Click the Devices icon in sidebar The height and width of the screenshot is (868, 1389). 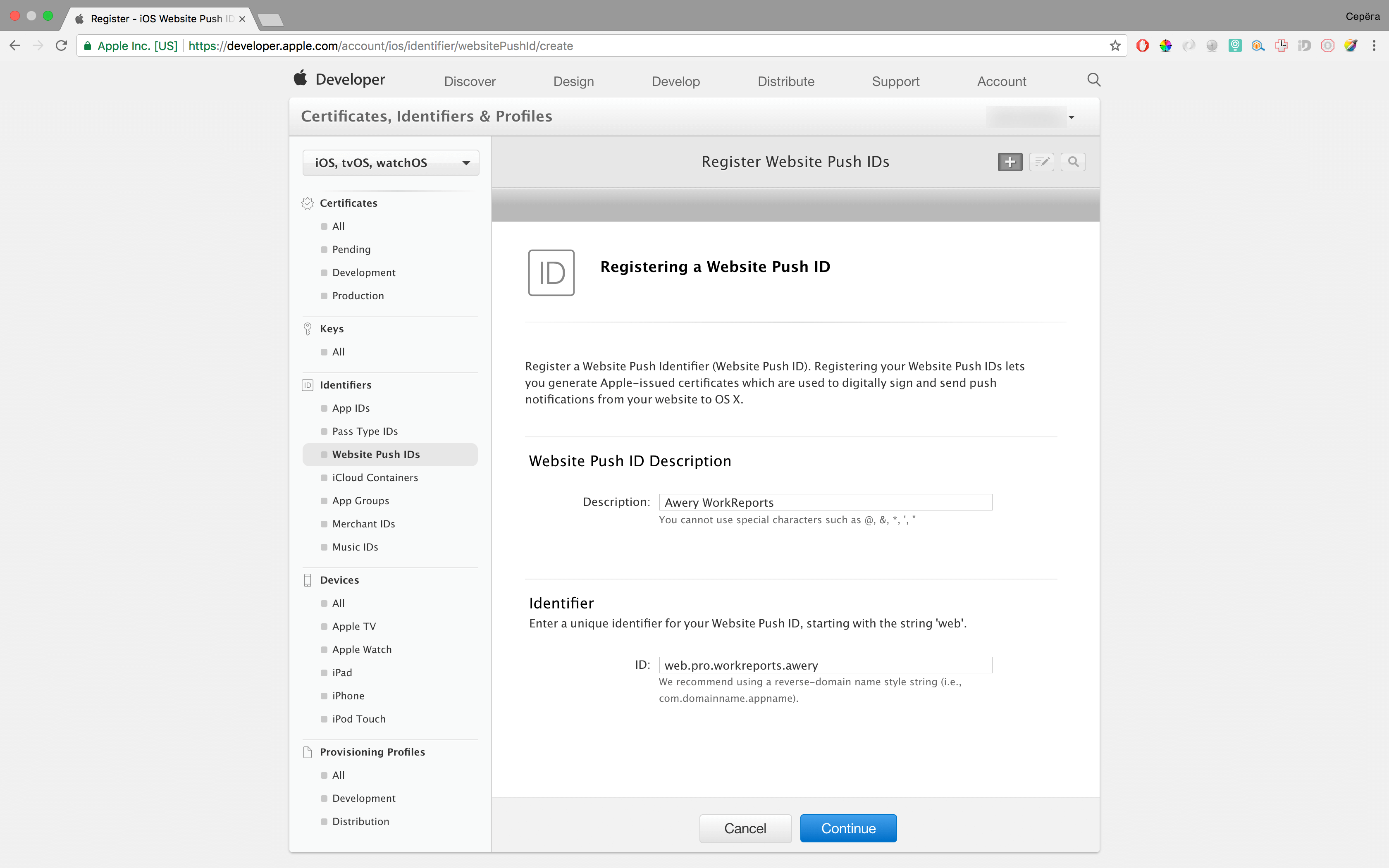308,579
